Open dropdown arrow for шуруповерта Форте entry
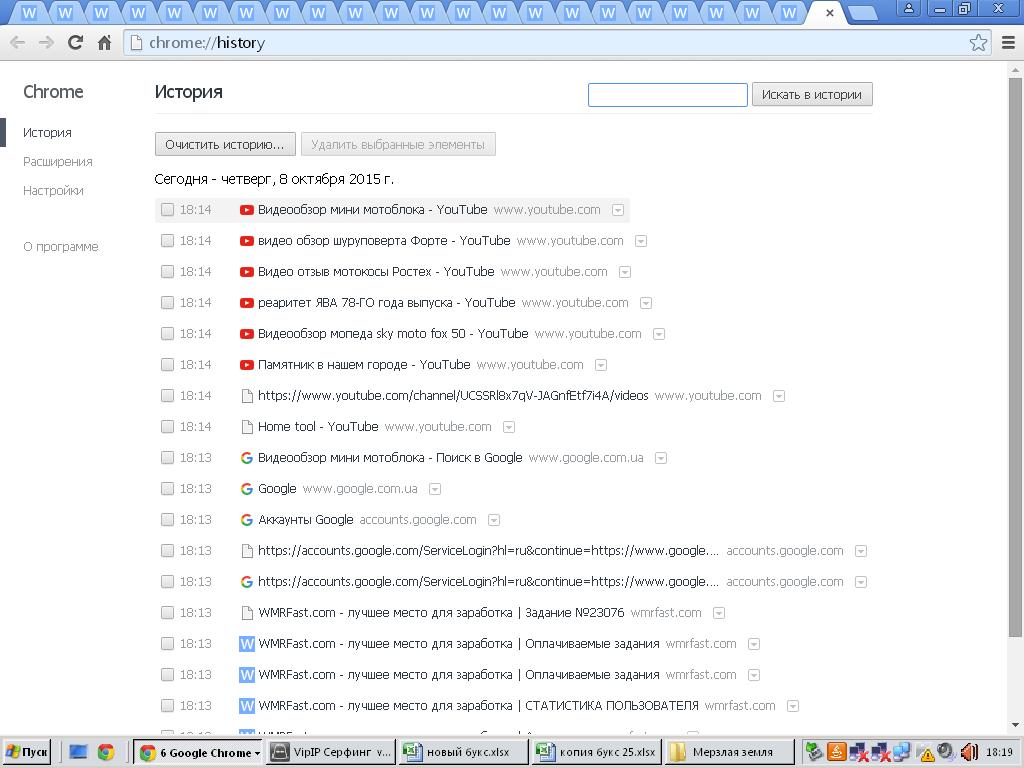The image size is (1024, 768). point(641,242)
